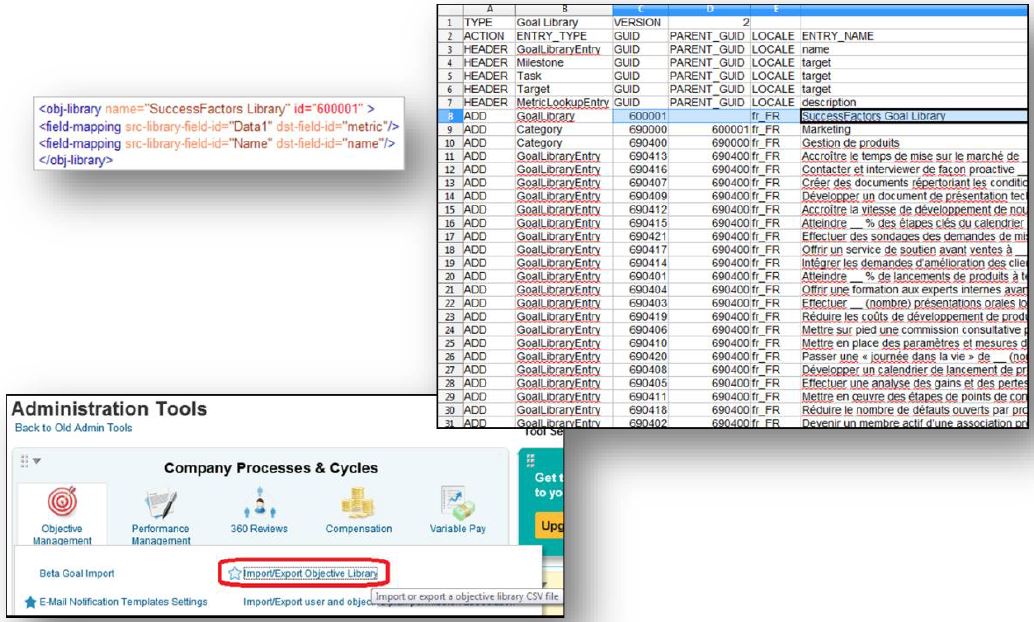The width and height of the screenshot is (1034, 622).
Task: Click the 'SuccessFactors Goal Library' cell
Action: (914, 116)
